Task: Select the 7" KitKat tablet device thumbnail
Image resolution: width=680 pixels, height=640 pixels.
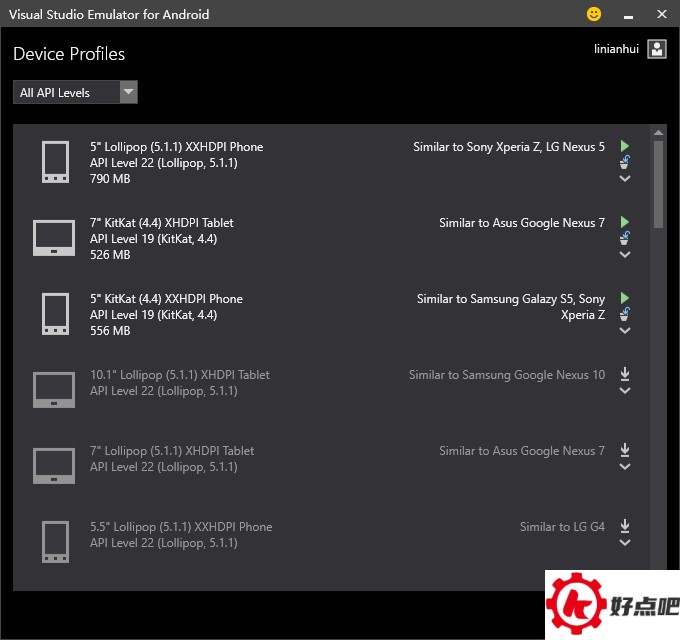Action: click(x=54, y=238)
